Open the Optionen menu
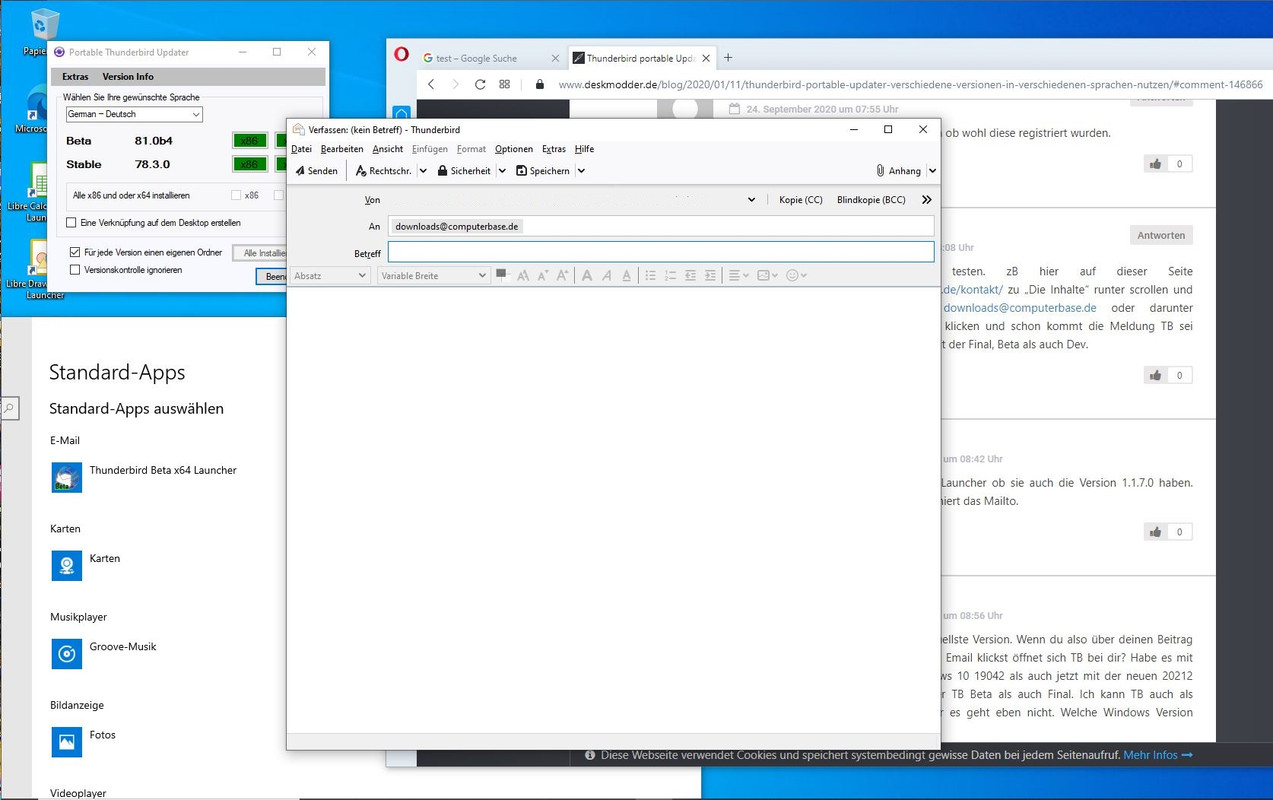This screenshot has height=800, width=1273. (x=514, y=149)
